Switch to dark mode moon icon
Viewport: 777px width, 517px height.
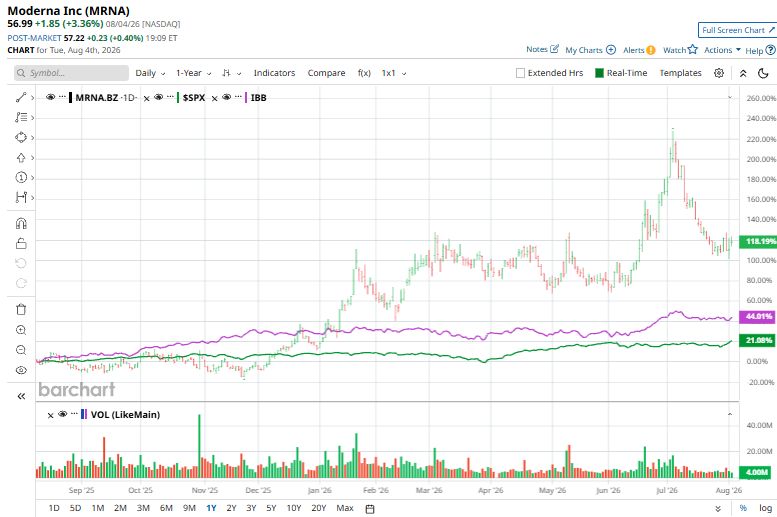tap(763, 73)
